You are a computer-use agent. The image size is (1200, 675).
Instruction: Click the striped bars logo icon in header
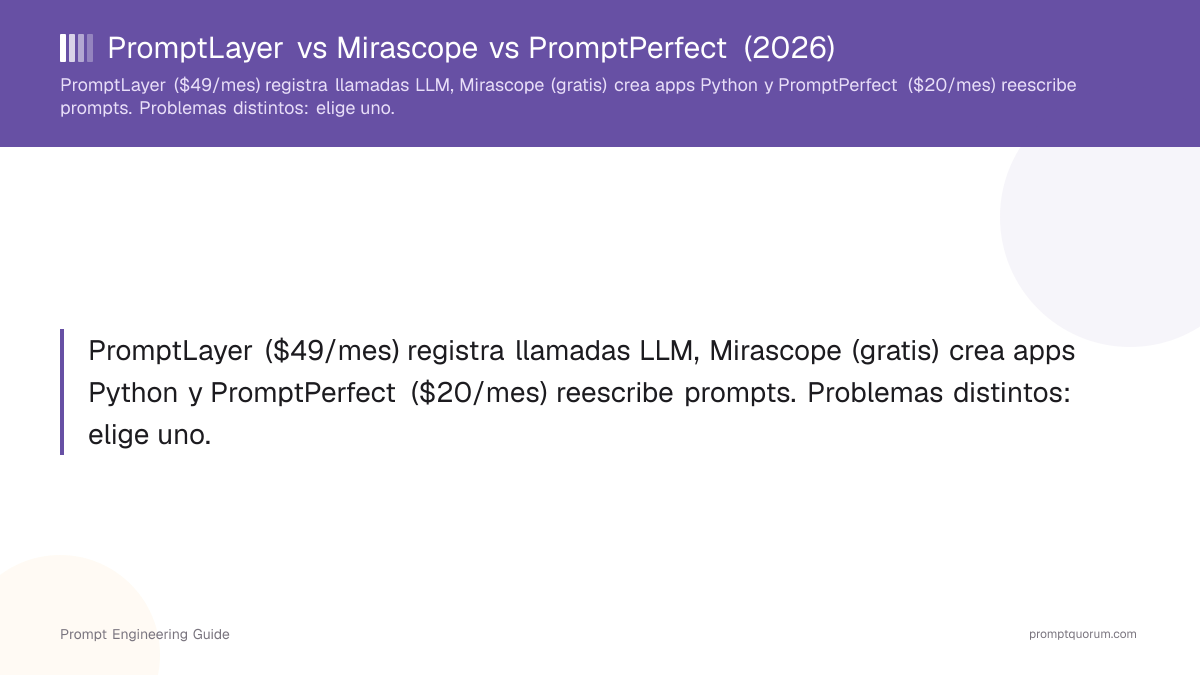(x=77, y=48)
